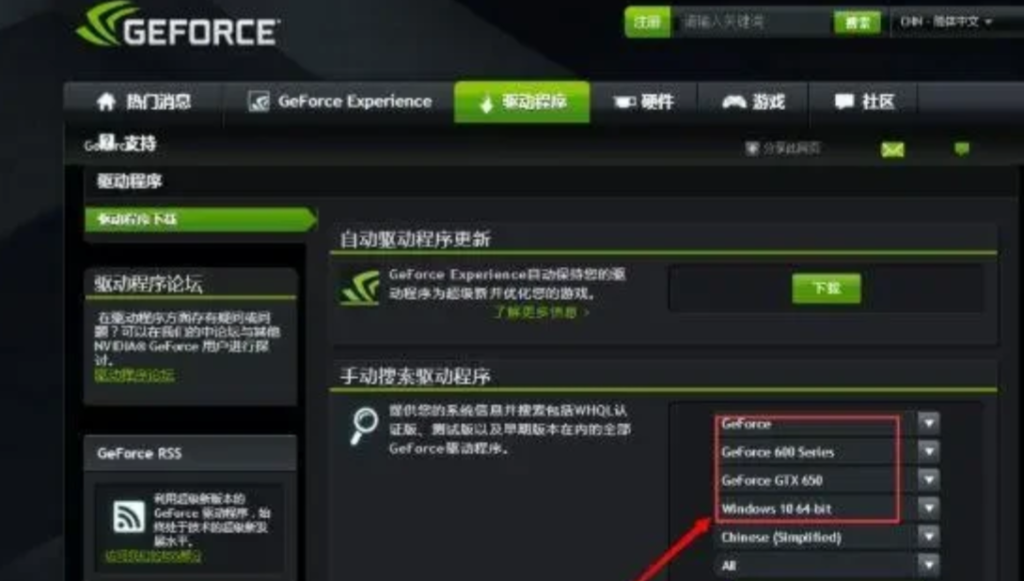
Task: Select the 驱动程序下载 sidebar item
Action: [x=200, y=219]
